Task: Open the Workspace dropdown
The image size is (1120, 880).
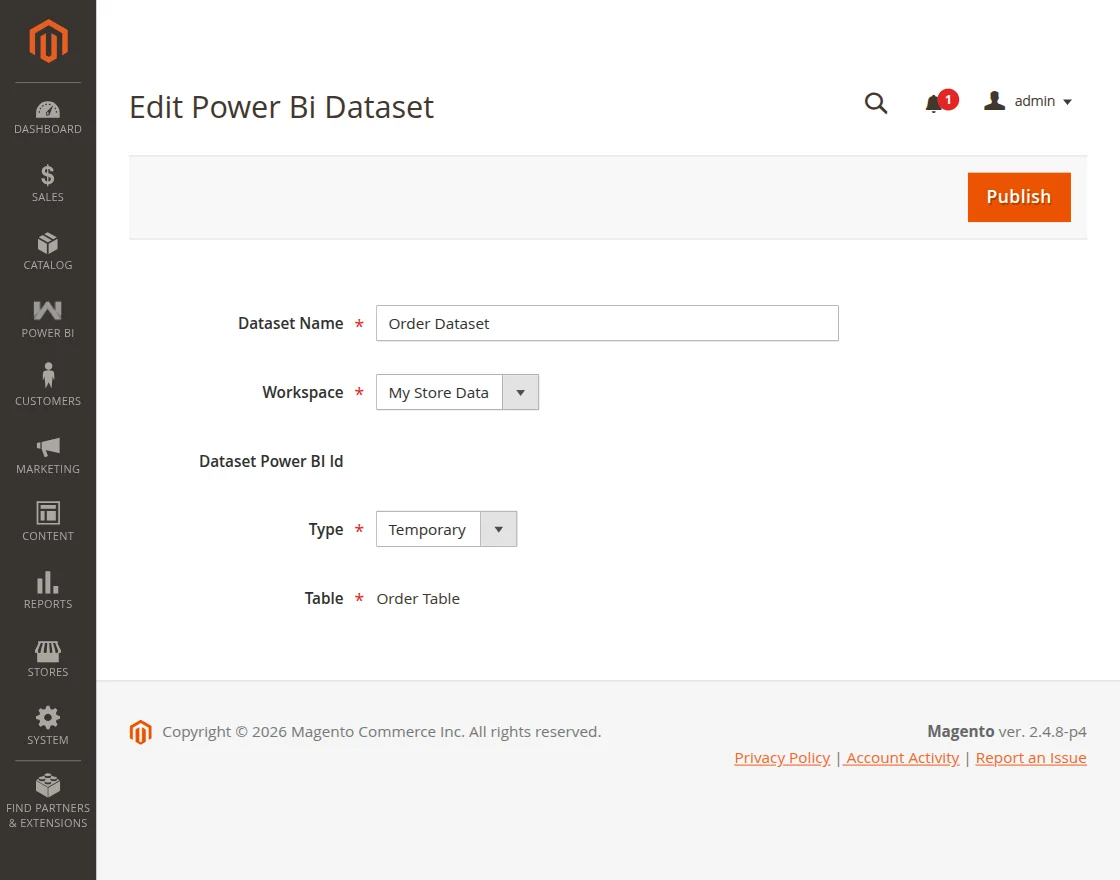Action: (457, 392)
